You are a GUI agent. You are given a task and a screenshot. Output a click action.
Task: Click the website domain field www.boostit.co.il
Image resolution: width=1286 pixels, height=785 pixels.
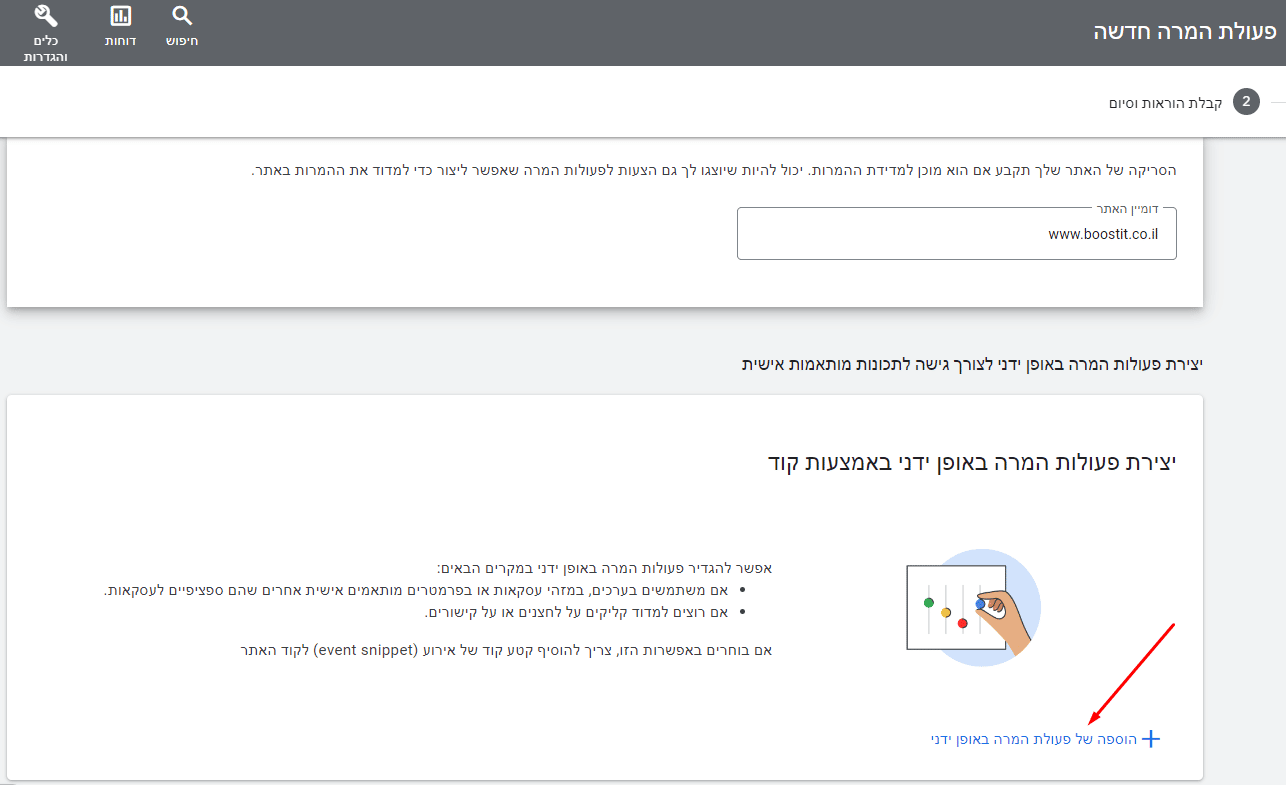[957, 233]
